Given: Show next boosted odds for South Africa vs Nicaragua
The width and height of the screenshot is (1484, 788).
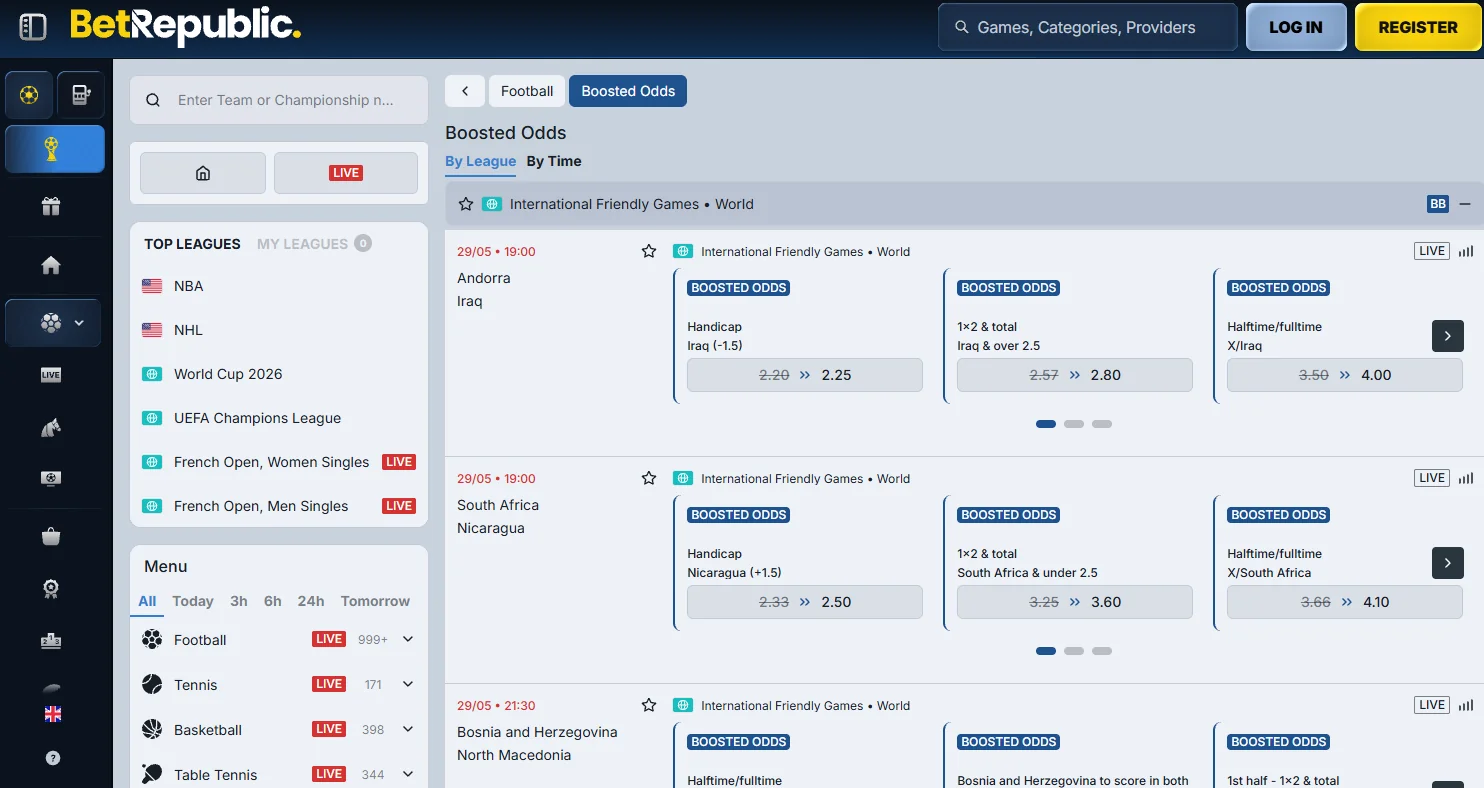Looking at the screenshot, I should click(1448, 562).
